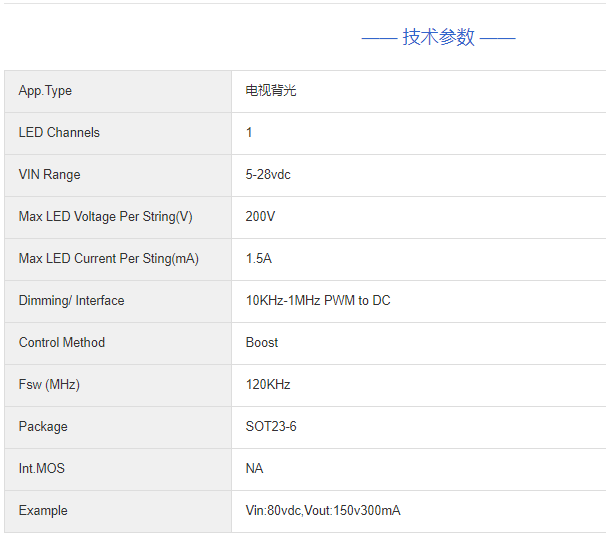Select the 10KHz-1MHz PWM to DC value

point(318,301)
